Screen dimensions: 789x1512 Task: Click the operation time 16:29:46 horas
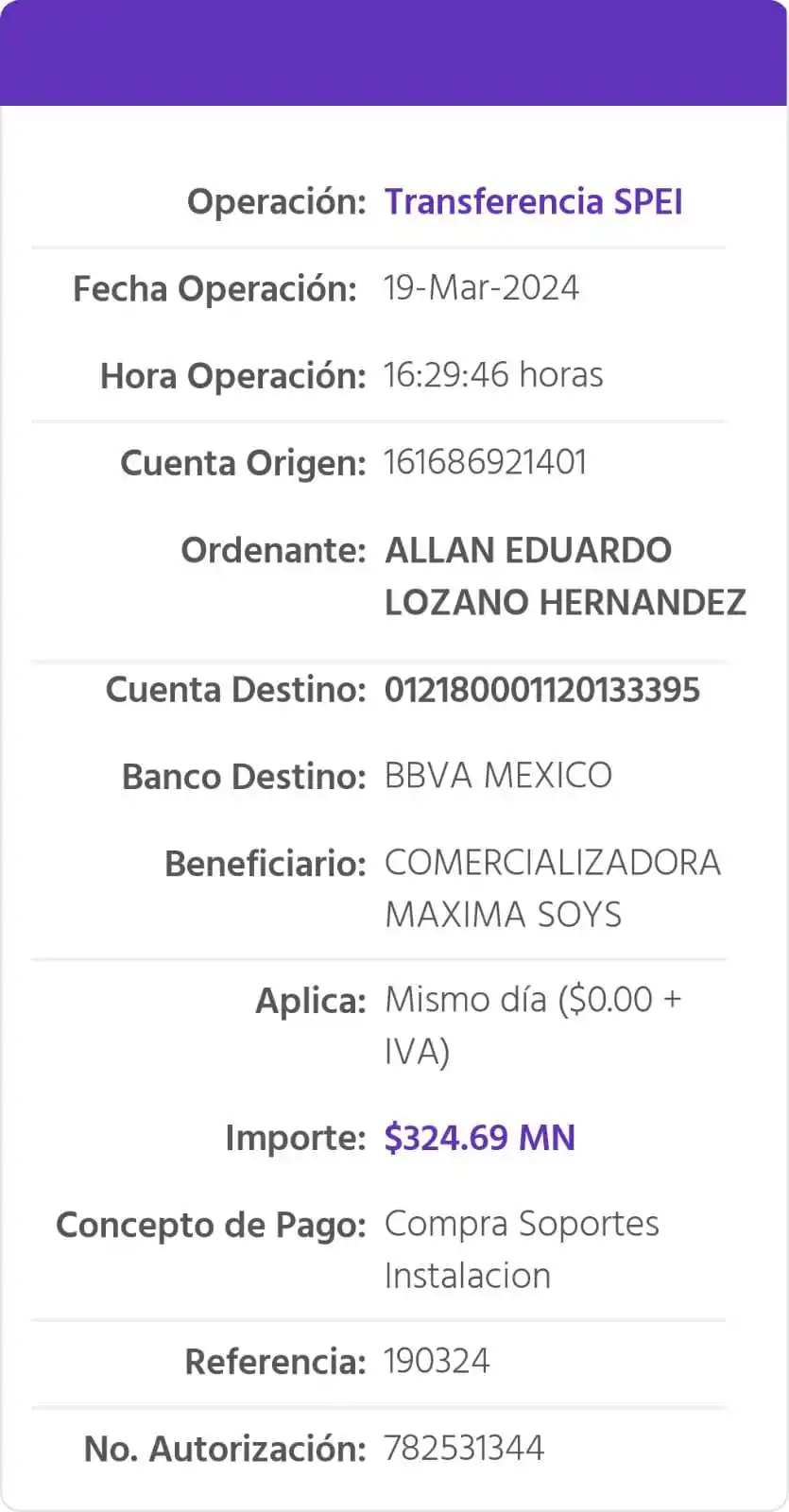point(492,375)
